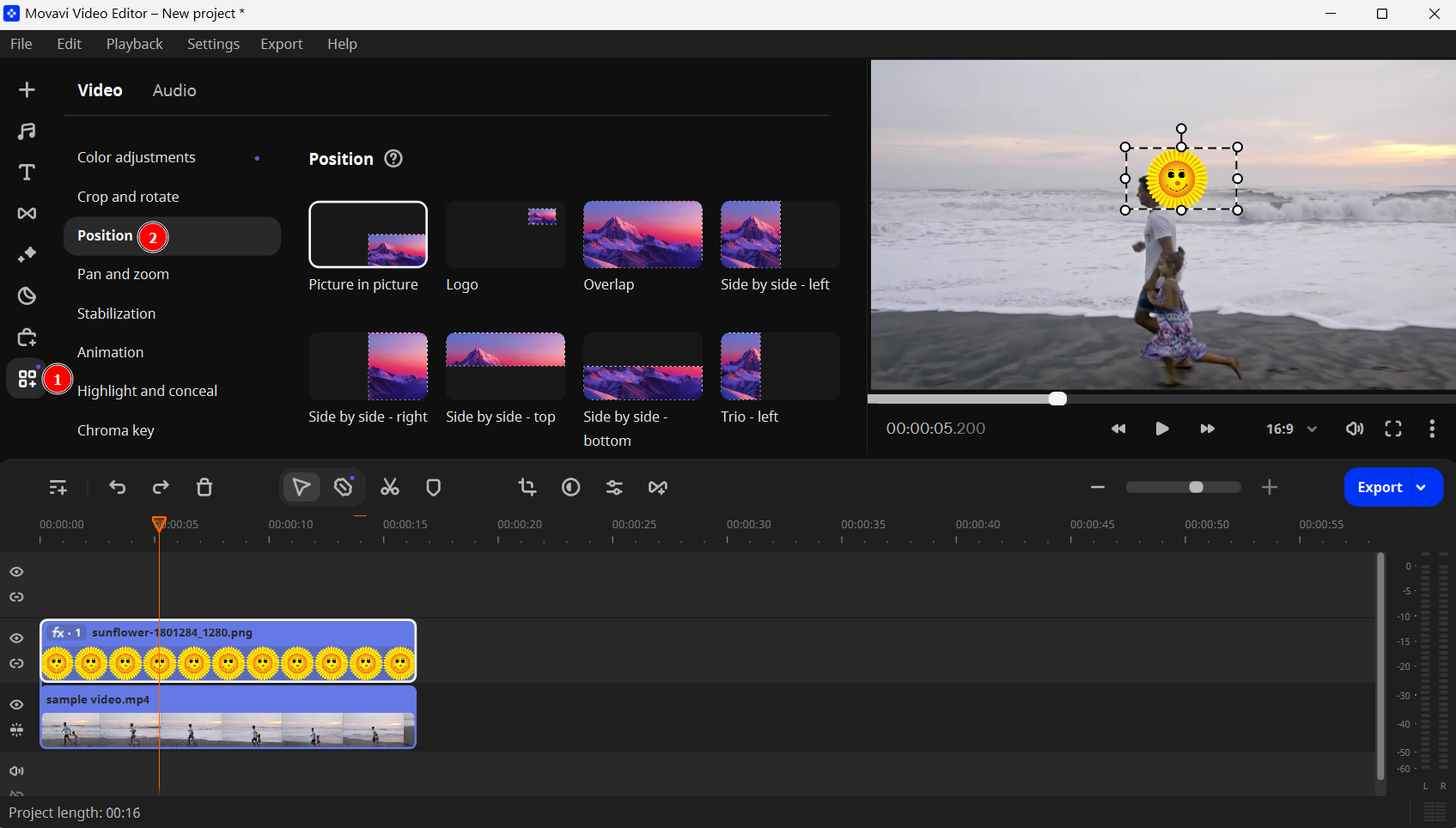
Task: Open the More tools sidebar icon
Action: point(27,378)
